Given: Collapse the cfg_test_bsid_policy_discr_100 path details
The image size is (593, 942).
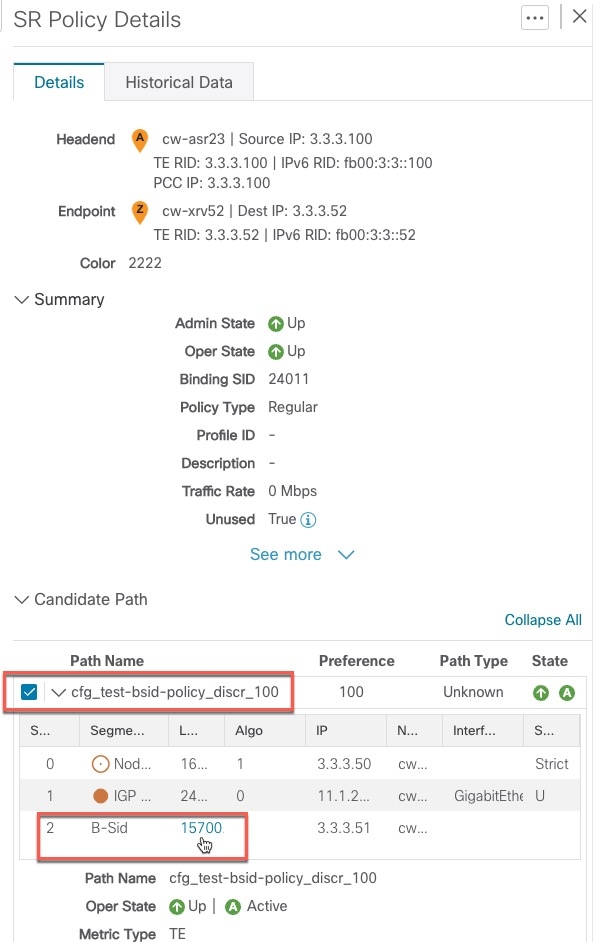Looking at the screenshot, I should (x=58, y=692).
